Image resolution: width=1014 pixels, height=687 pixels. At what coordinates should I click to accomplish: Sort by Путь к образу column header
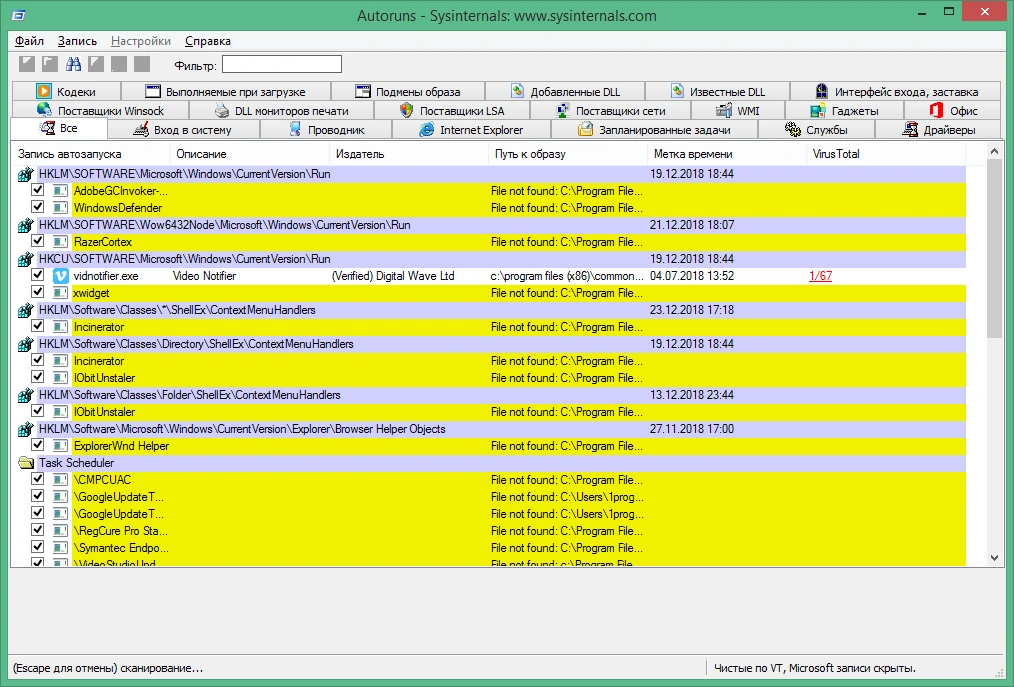(568, 154)
